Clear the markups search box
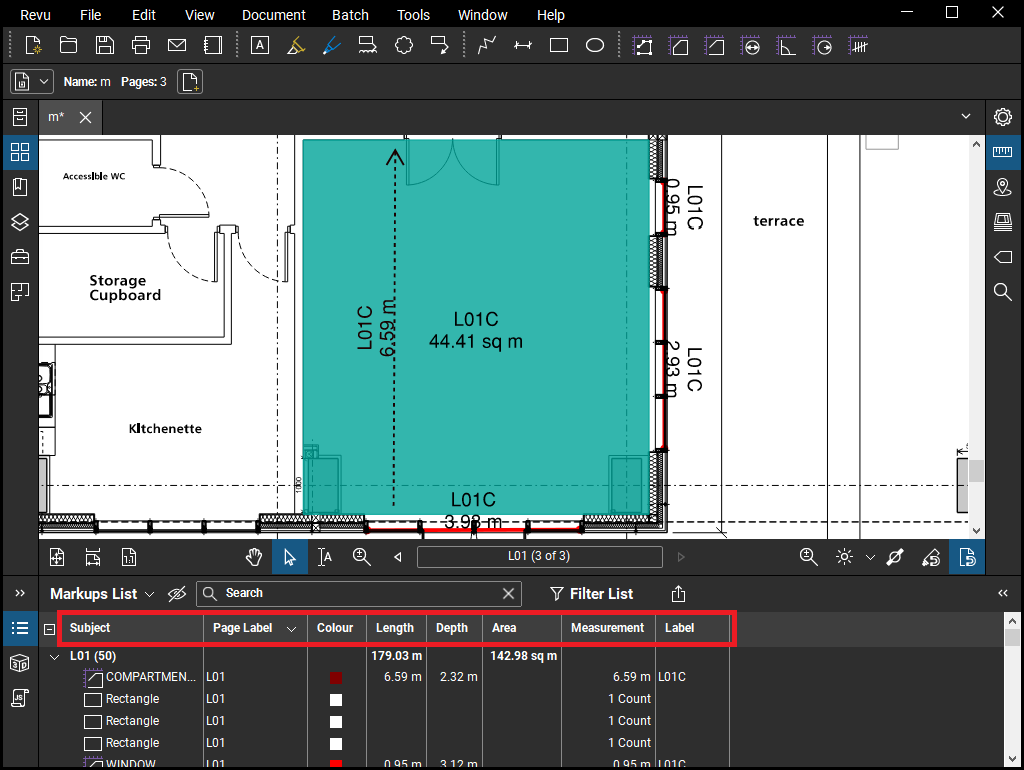1024x770 pixels. 508,593
